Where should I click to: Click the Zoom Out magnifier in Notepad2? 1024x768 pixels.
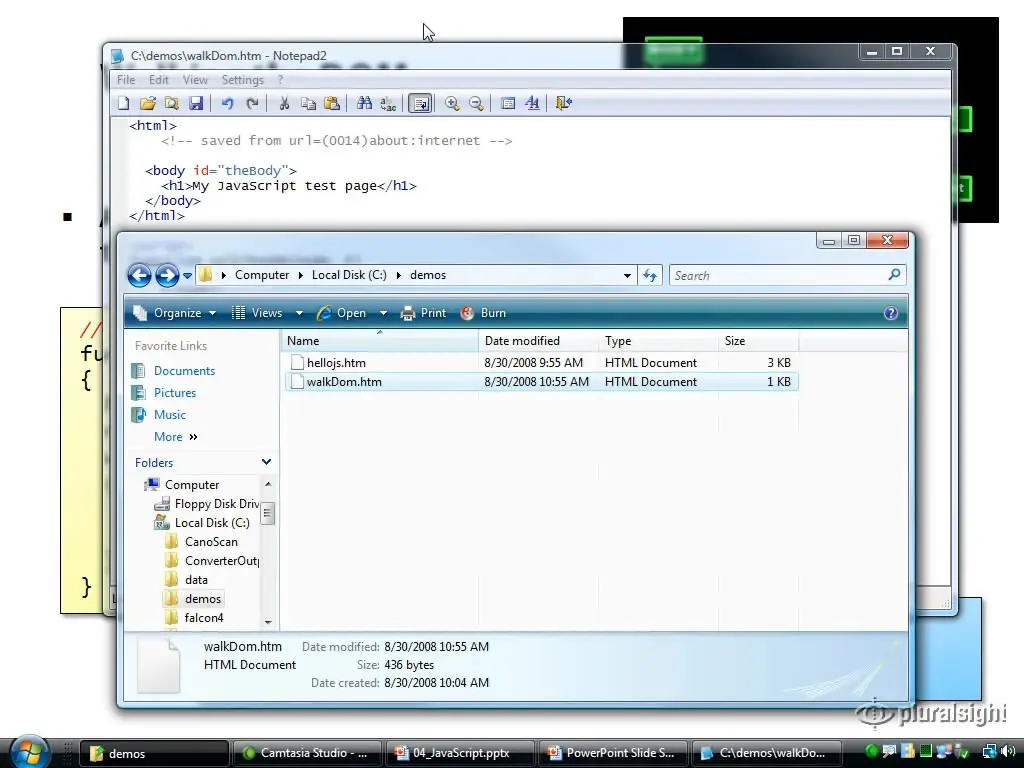pos(476,103)
